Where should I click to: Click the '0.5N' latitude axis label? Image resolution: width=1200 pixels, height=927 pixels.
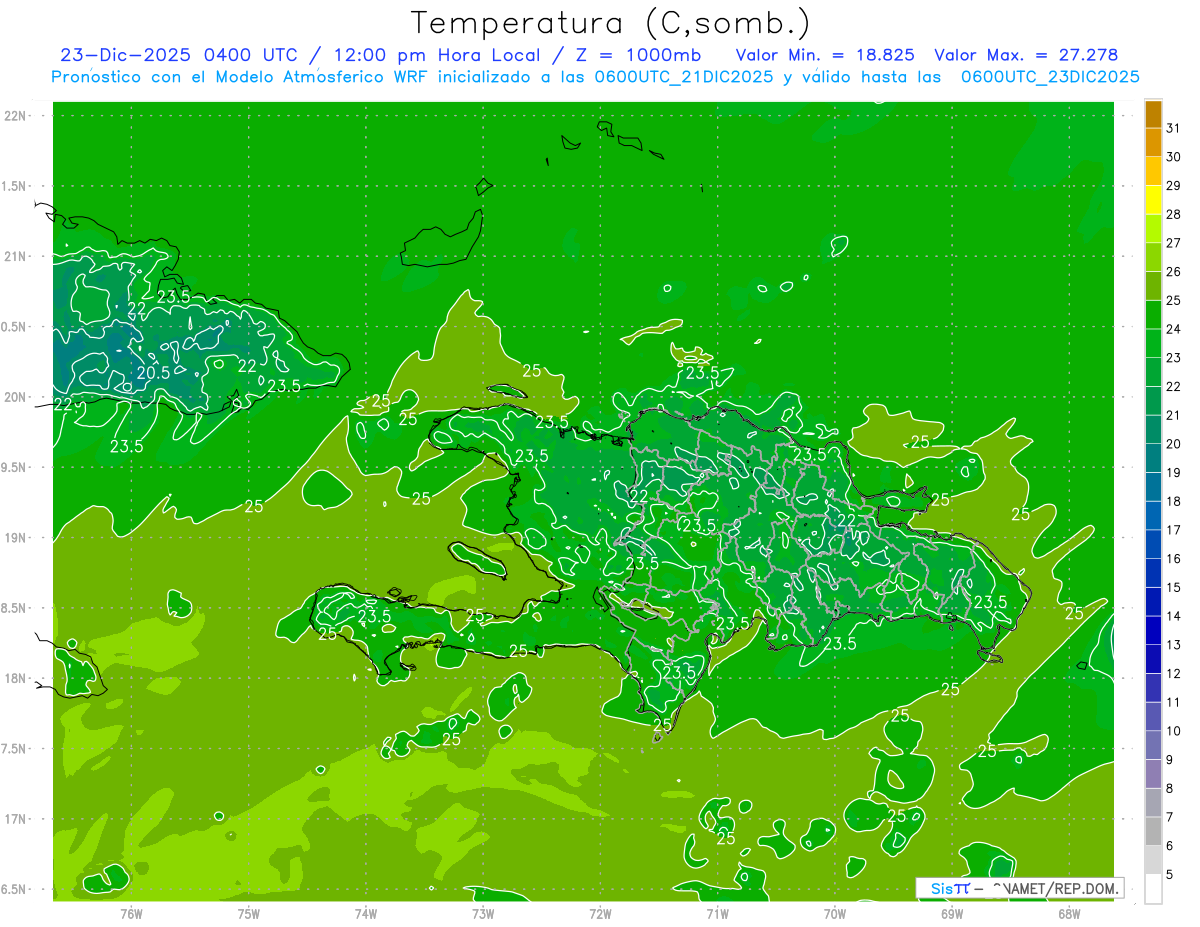pyautogui.click(x=14, y=327)
